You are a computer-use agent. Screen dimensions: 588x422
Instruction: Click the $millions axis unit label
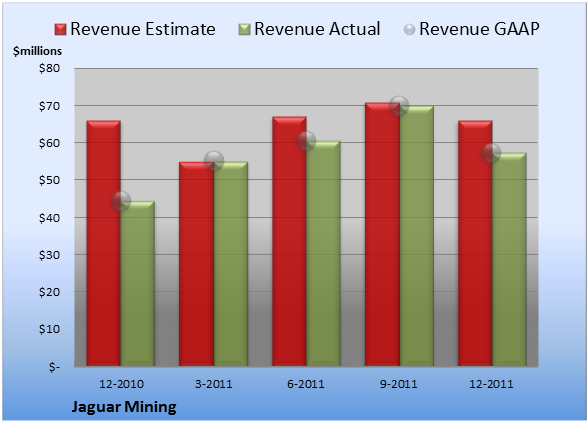pyautogui.click(x=38, y=51)
